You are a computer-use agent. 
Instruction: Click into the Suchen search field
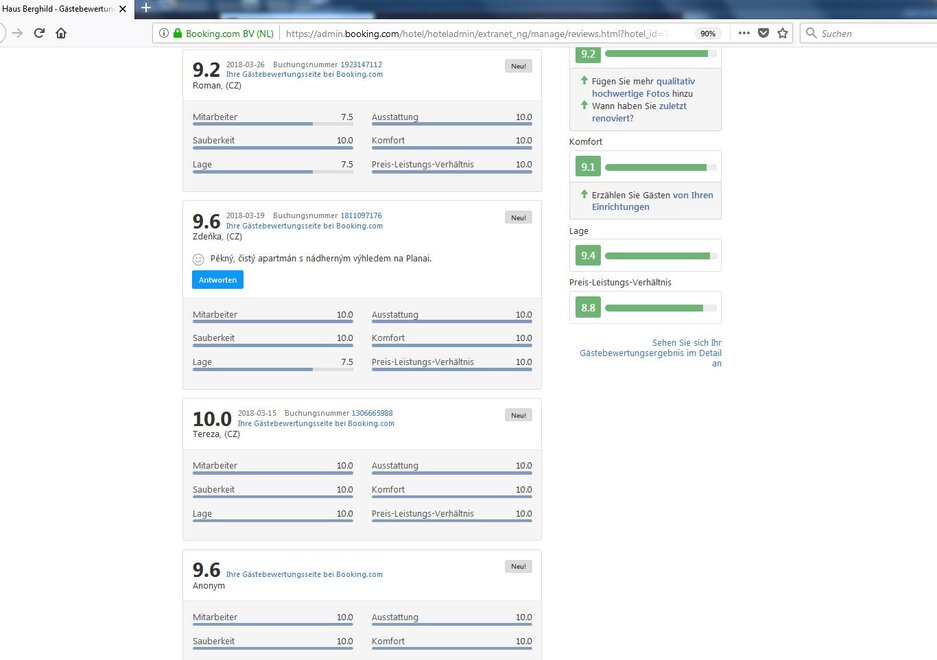click(x=870, y=33)
